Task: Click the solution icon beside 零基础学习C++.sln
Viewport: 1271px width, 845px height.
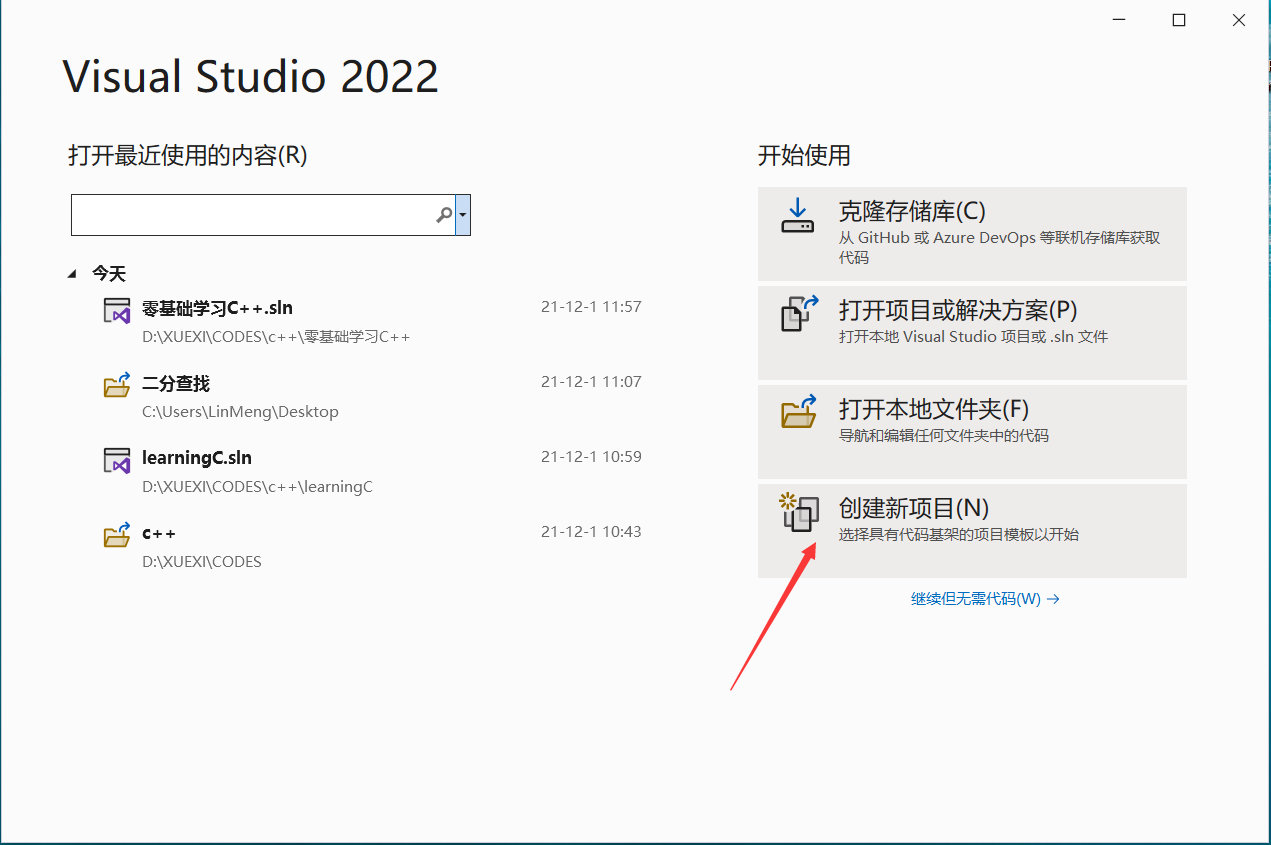Action: (117, 310)
